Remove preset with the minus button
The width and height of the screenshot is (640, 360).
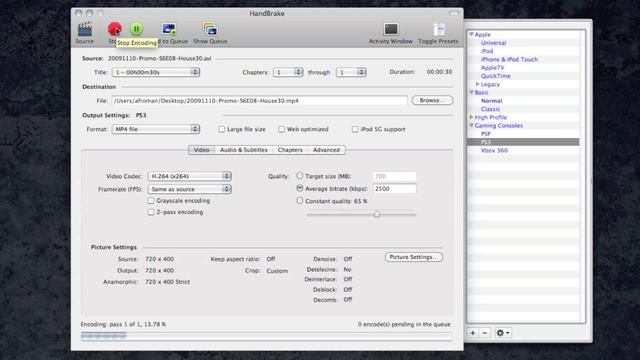pyautogui.click(x=484, y=333)
